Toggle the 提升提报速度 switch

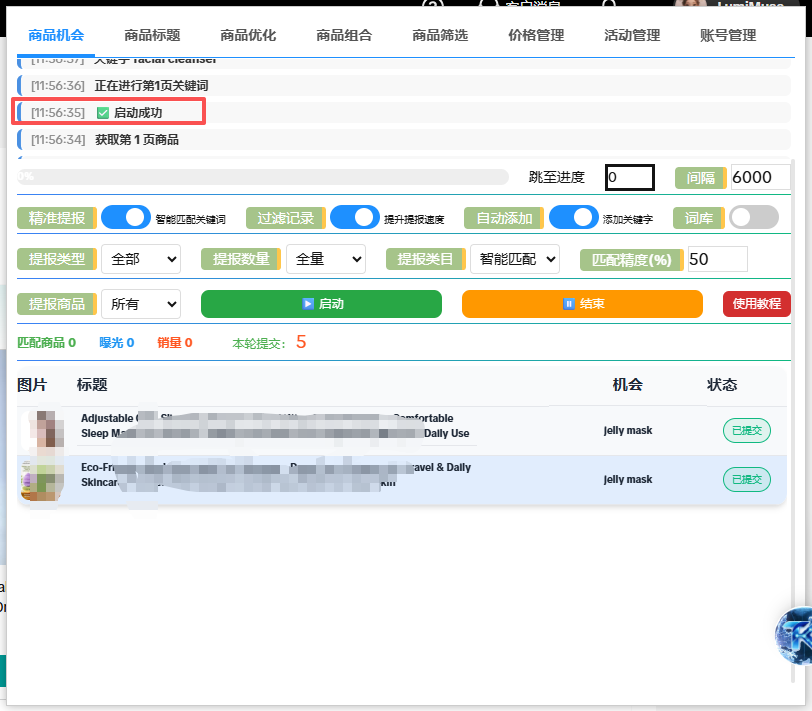pyautogui.click(x=355, y=217)
